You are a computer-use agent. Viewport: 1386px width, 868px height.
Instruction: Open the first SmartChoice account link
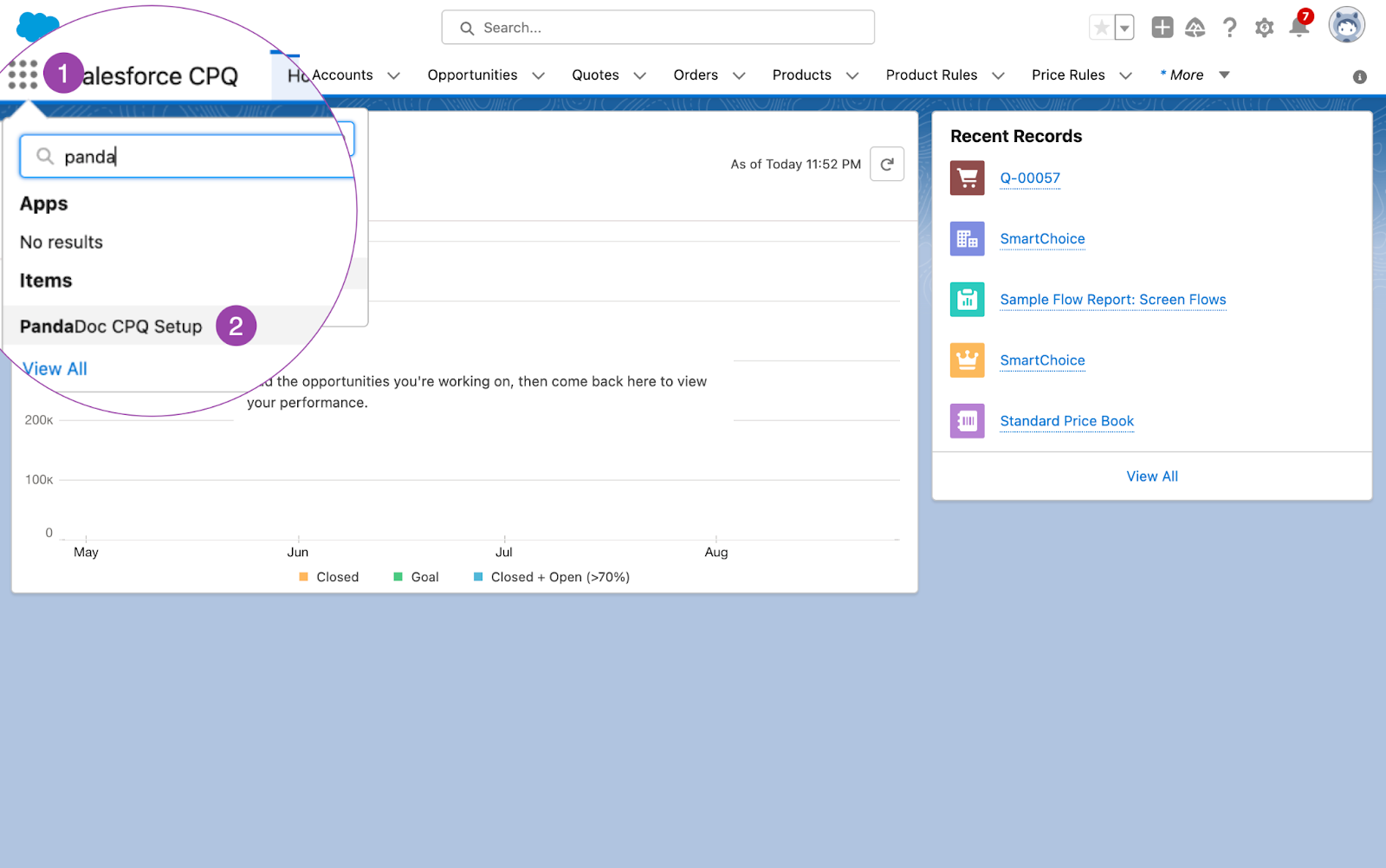click(x=1042, y=239)
